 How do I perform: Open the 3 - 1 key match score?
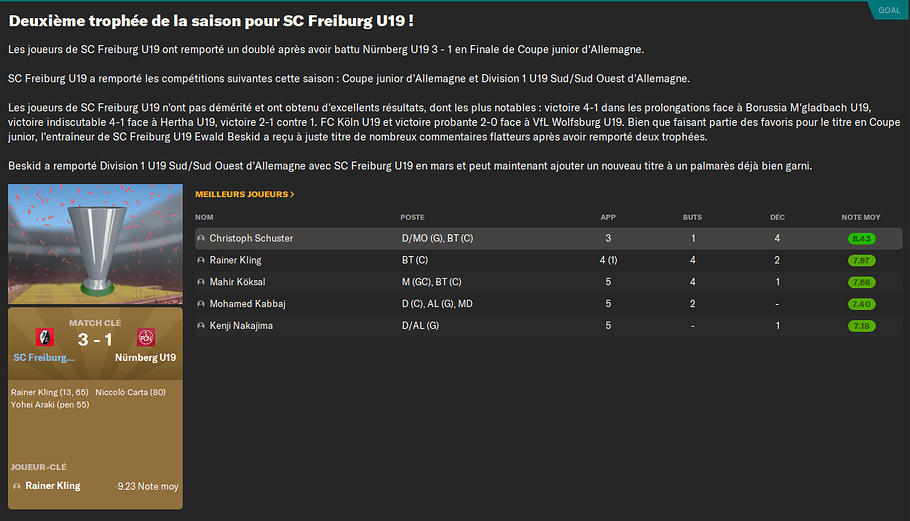coord(95,339)
